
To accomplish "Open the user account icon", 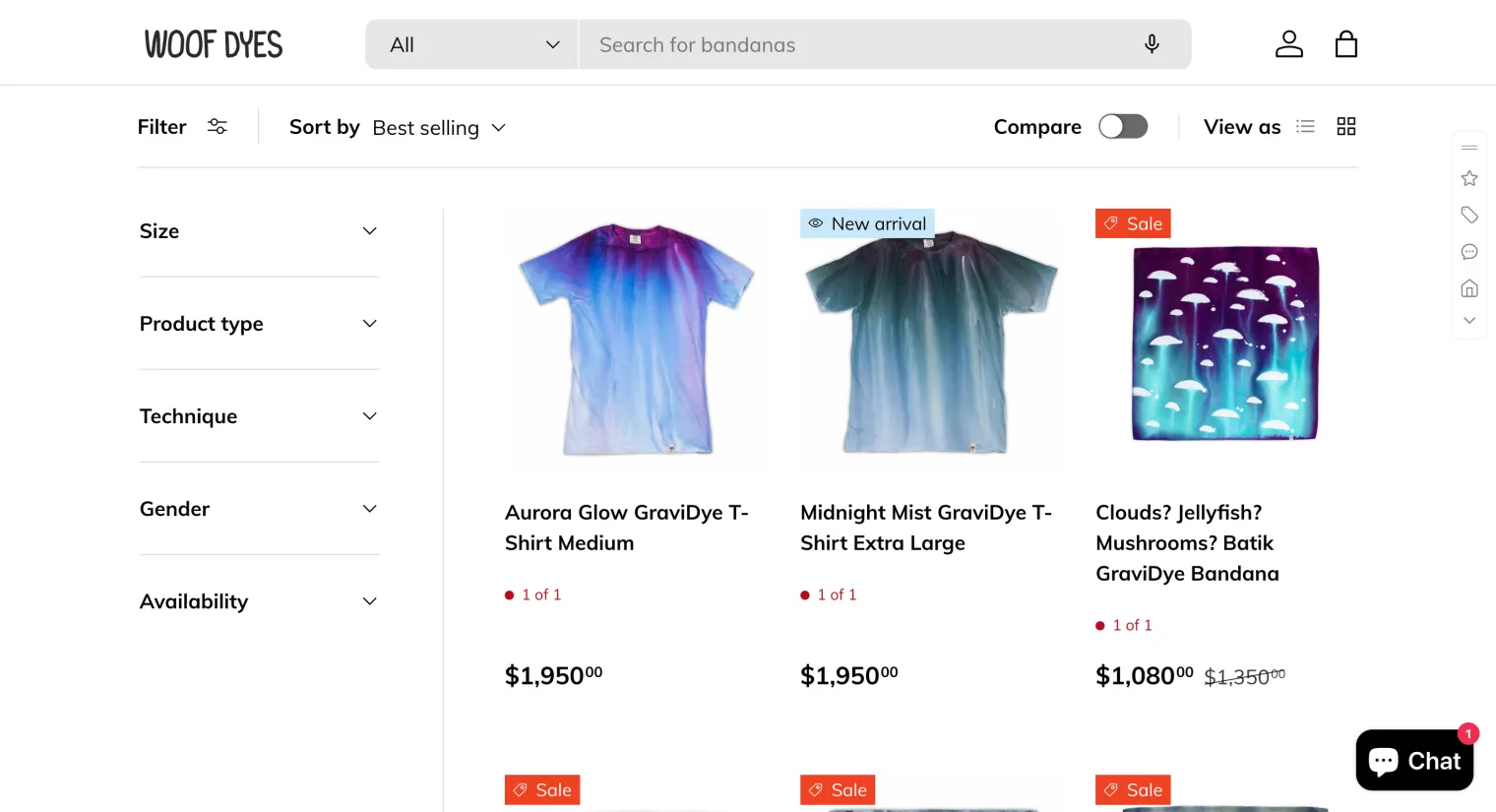I will tap(1289, 44).
